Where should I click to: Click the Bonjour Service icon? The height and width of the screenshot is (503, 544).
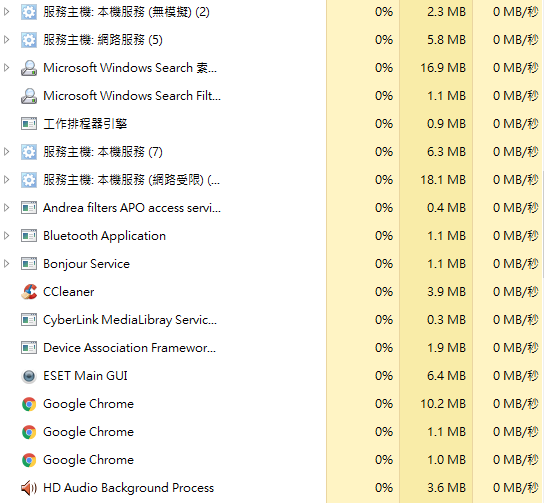[x=29, y=264]
